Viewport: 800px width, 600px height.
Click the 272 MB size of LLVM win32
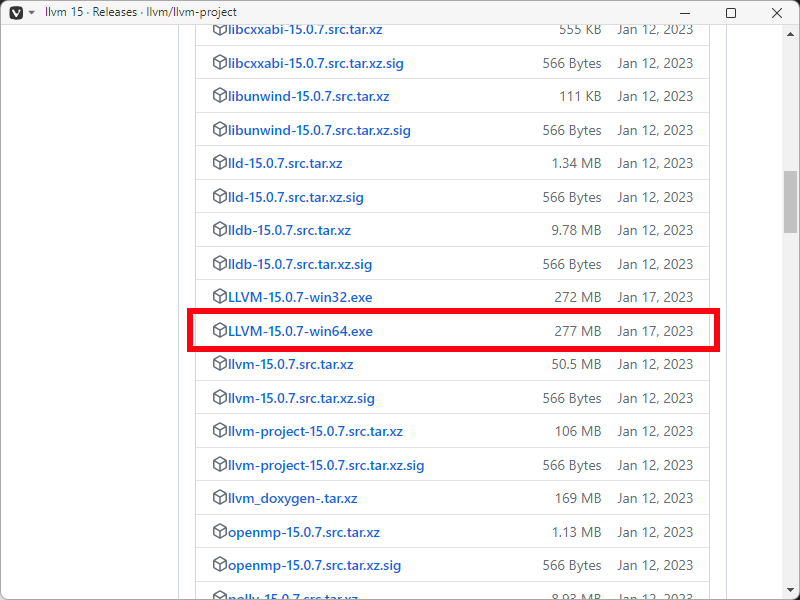pos(578,297)
